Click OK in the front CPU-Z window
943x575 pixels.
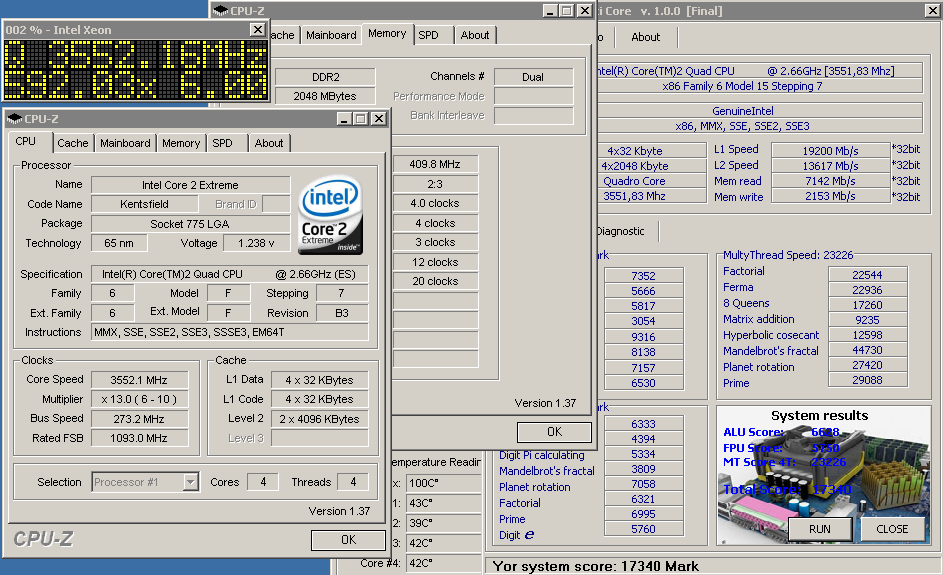click(348, 540)
